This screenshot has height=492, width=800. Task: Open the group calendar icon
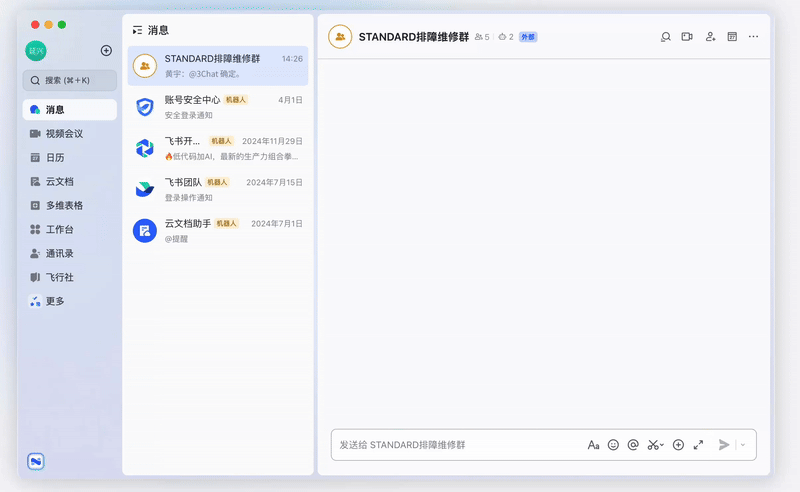(x=732, y=37)
